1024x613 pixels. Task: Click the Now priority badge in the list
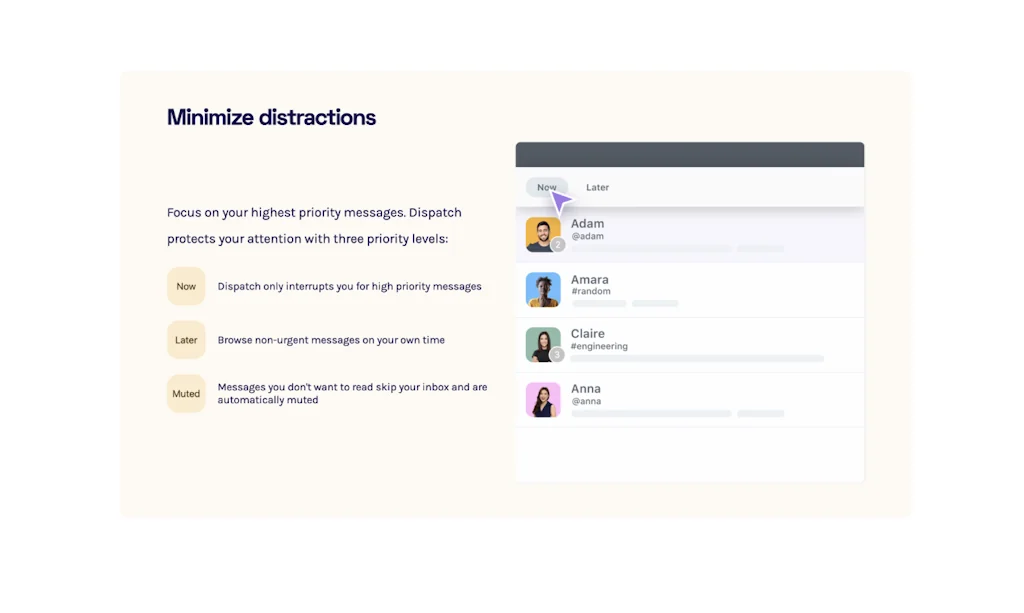546,187
